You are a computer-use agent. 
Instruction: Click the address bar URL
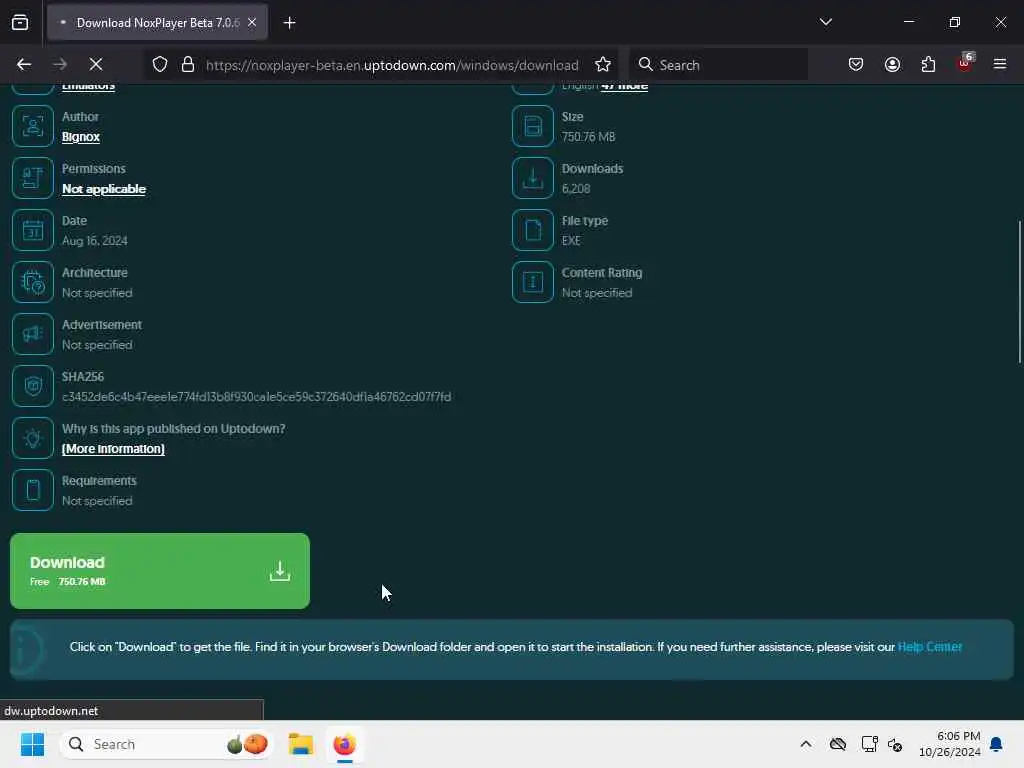coord(392,65)
